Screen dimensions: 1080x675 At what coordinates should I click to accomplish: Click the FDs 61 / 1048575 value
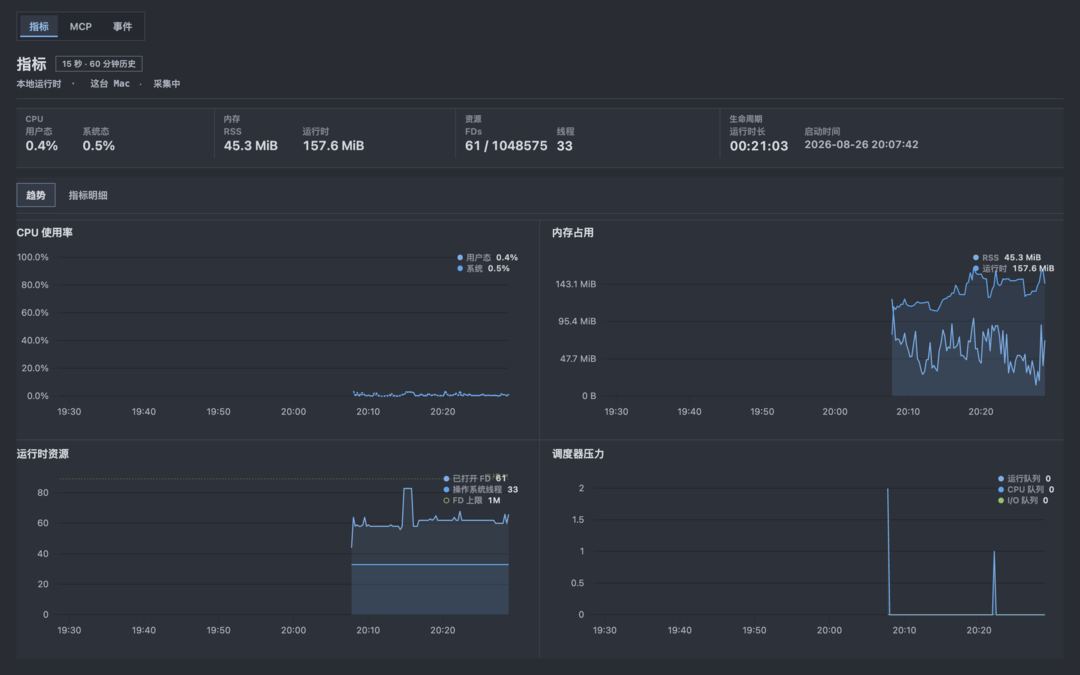506,145
